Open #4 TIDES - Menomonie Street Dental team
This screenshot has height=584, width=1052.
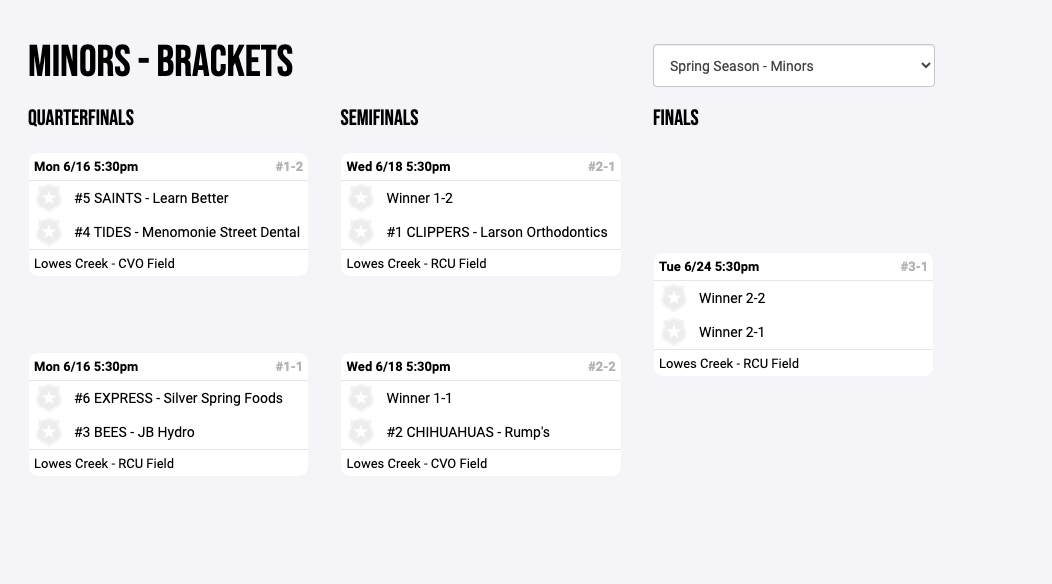coord(187,232)
